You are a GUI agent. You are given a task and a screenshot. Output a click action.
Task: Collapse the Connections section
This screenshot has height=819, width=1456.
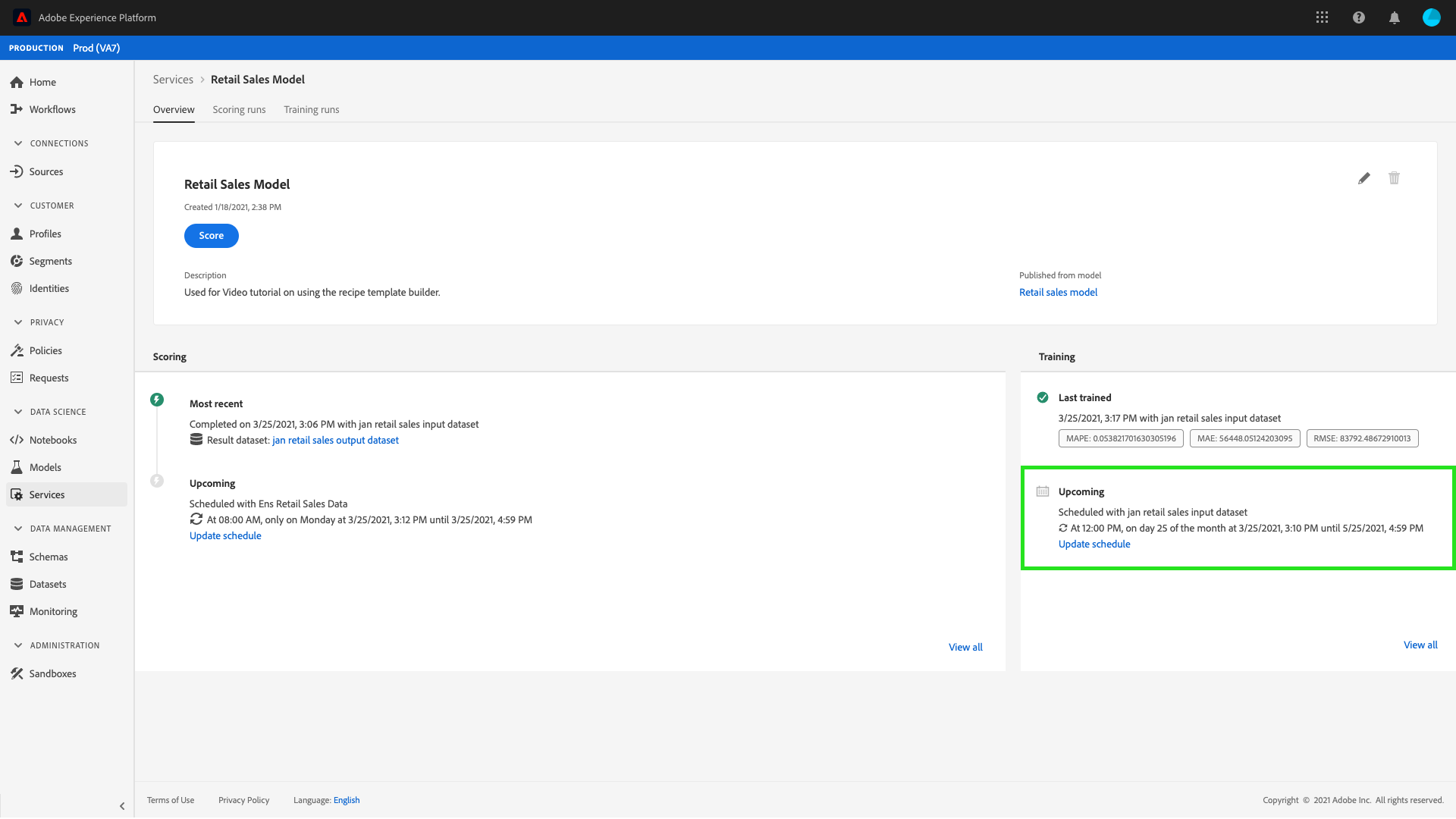coord(18,143)
